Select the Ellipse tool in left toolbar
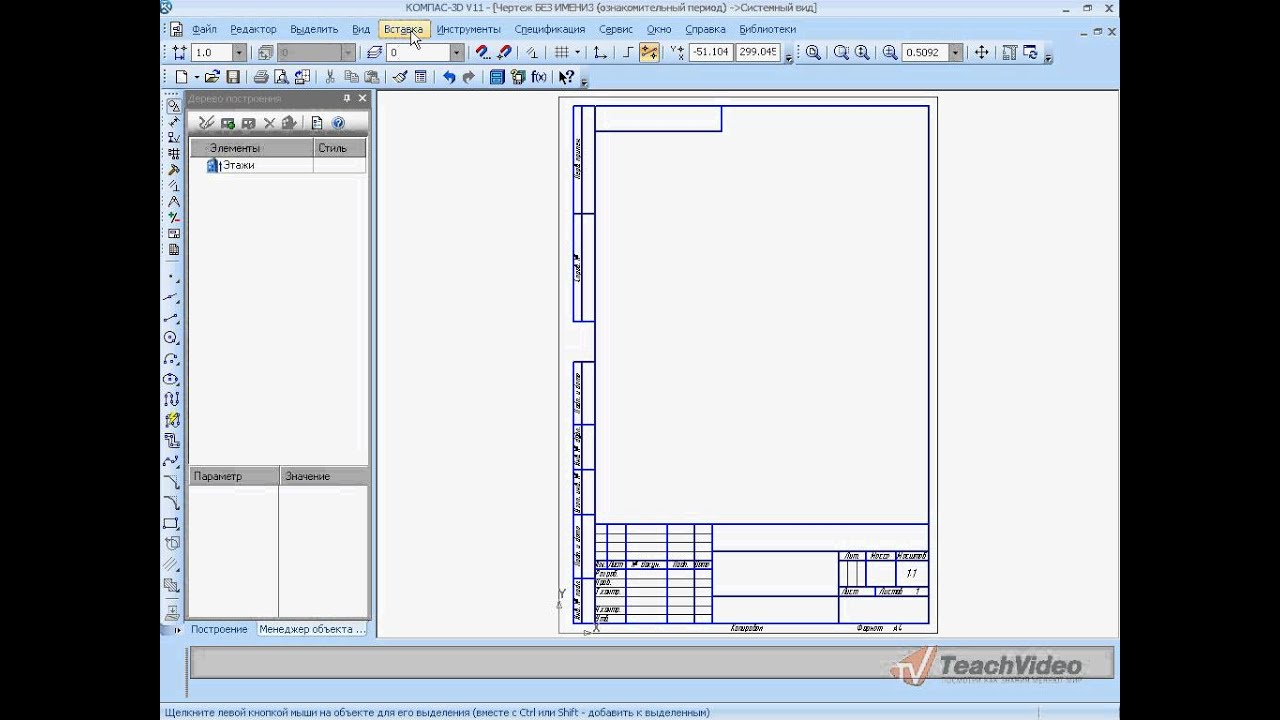Image resolution: width=1280 pixels, height=720 pixels. (x=172, y=379)
